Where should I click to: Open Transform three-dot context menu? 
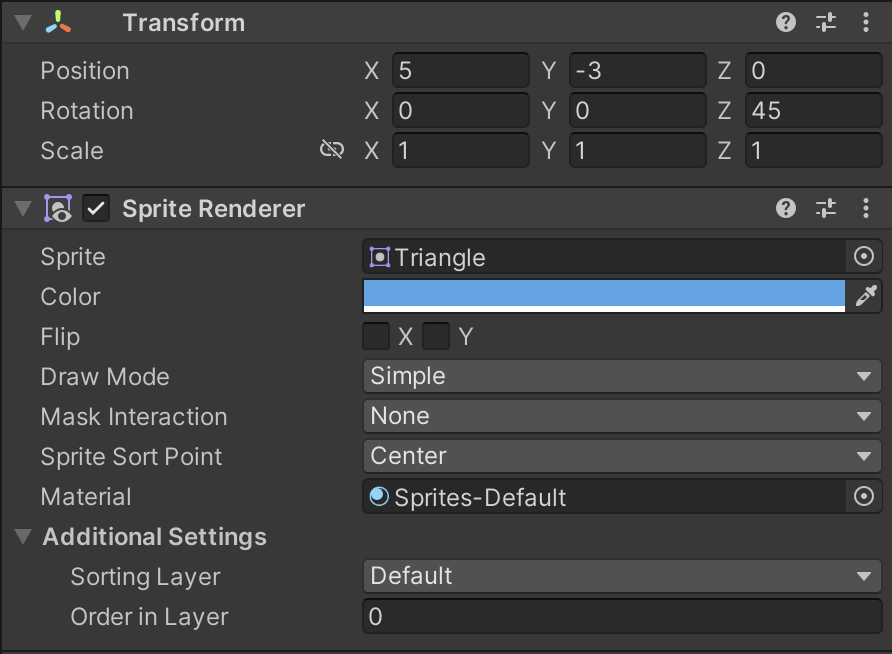tap(866, 23)
